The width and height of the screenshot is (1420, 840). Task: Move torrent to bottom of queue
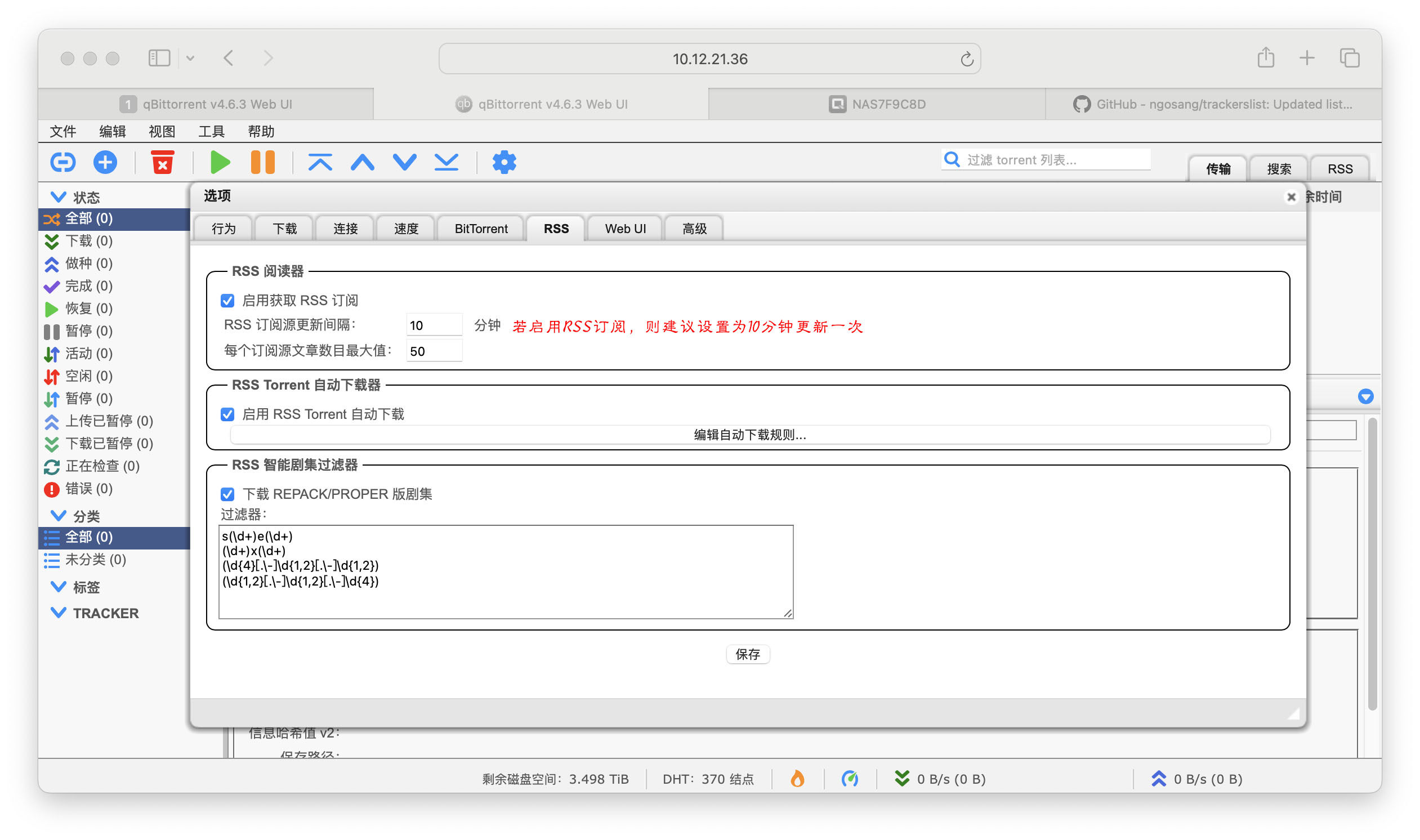pyautogui.click(x=446, y=163)
